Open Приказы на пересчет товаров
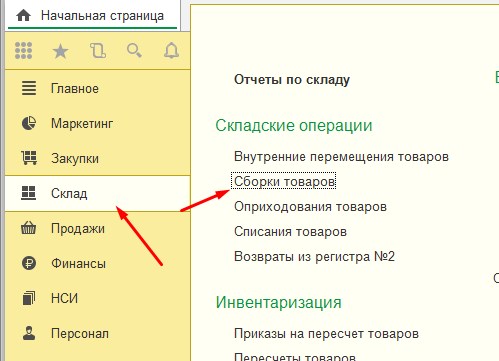This screenshot has width=499, height=361. point(326,333)
